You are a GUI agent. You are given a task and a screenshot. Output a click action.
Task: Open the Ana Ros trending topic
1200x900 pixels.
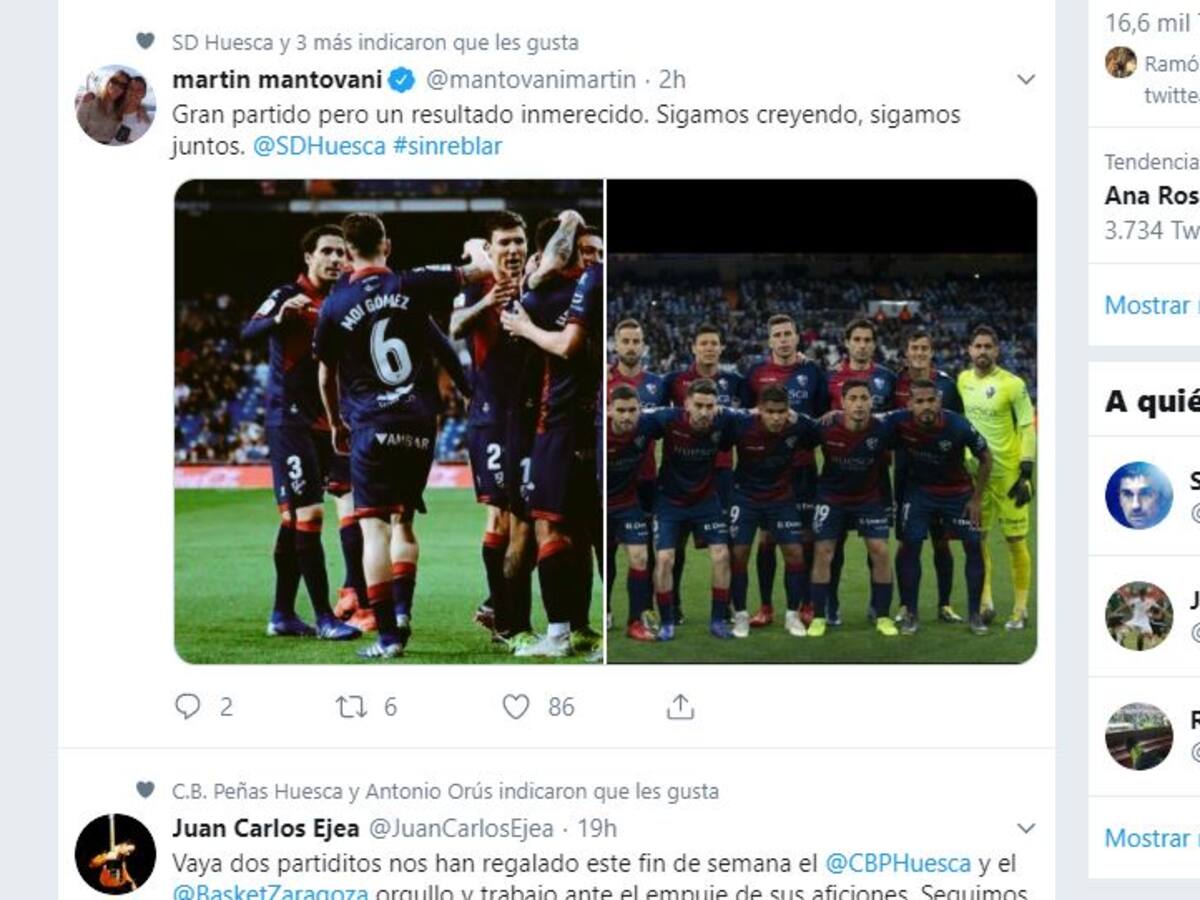click(x=1151, y=195)
